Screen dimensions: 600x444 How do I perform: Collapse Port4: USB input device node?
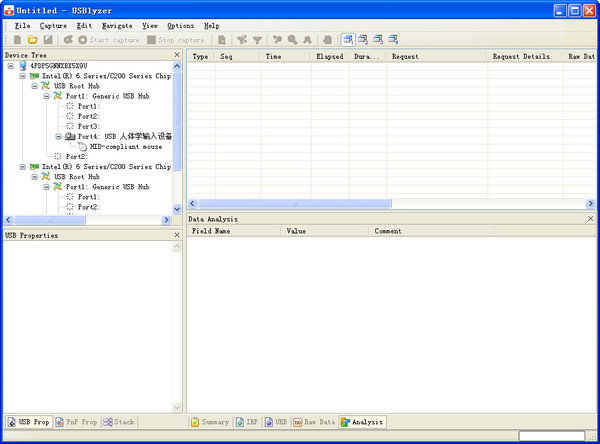(58, 136)
